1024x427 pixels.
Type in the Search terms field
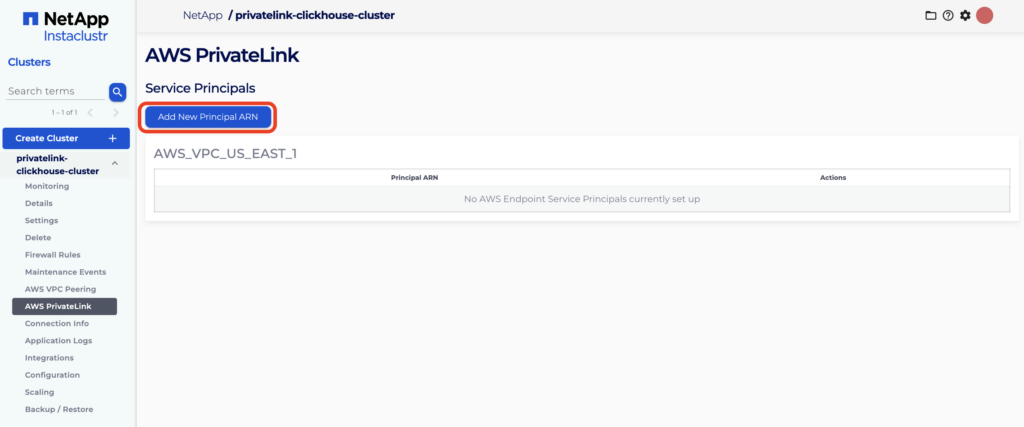click(55, 92)
